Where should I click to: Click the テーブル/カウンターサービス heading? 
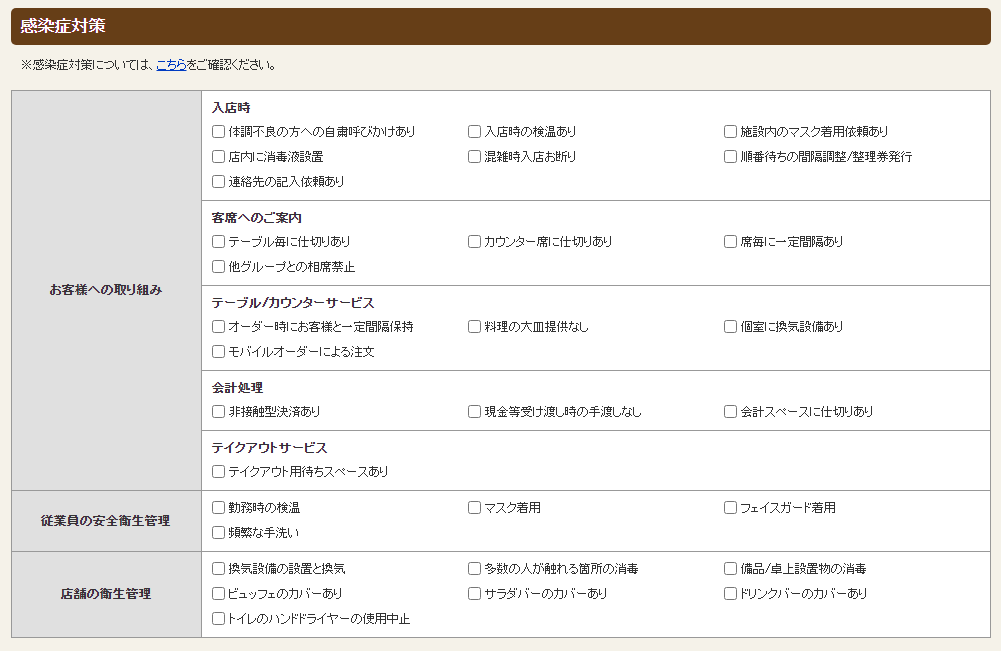click(293, 303)
